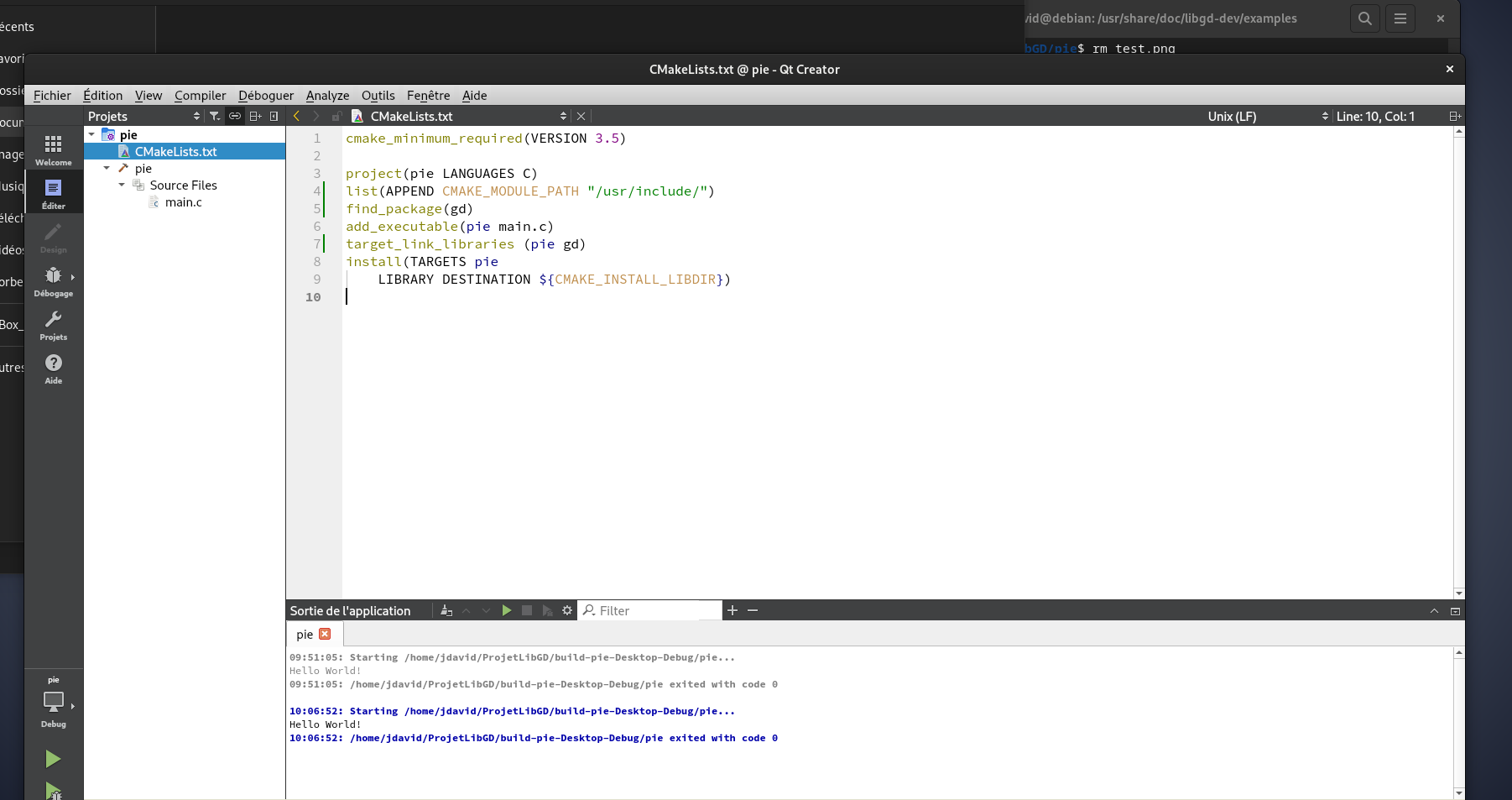
Task: Split the Projets side panel
Action: [256, 116]
